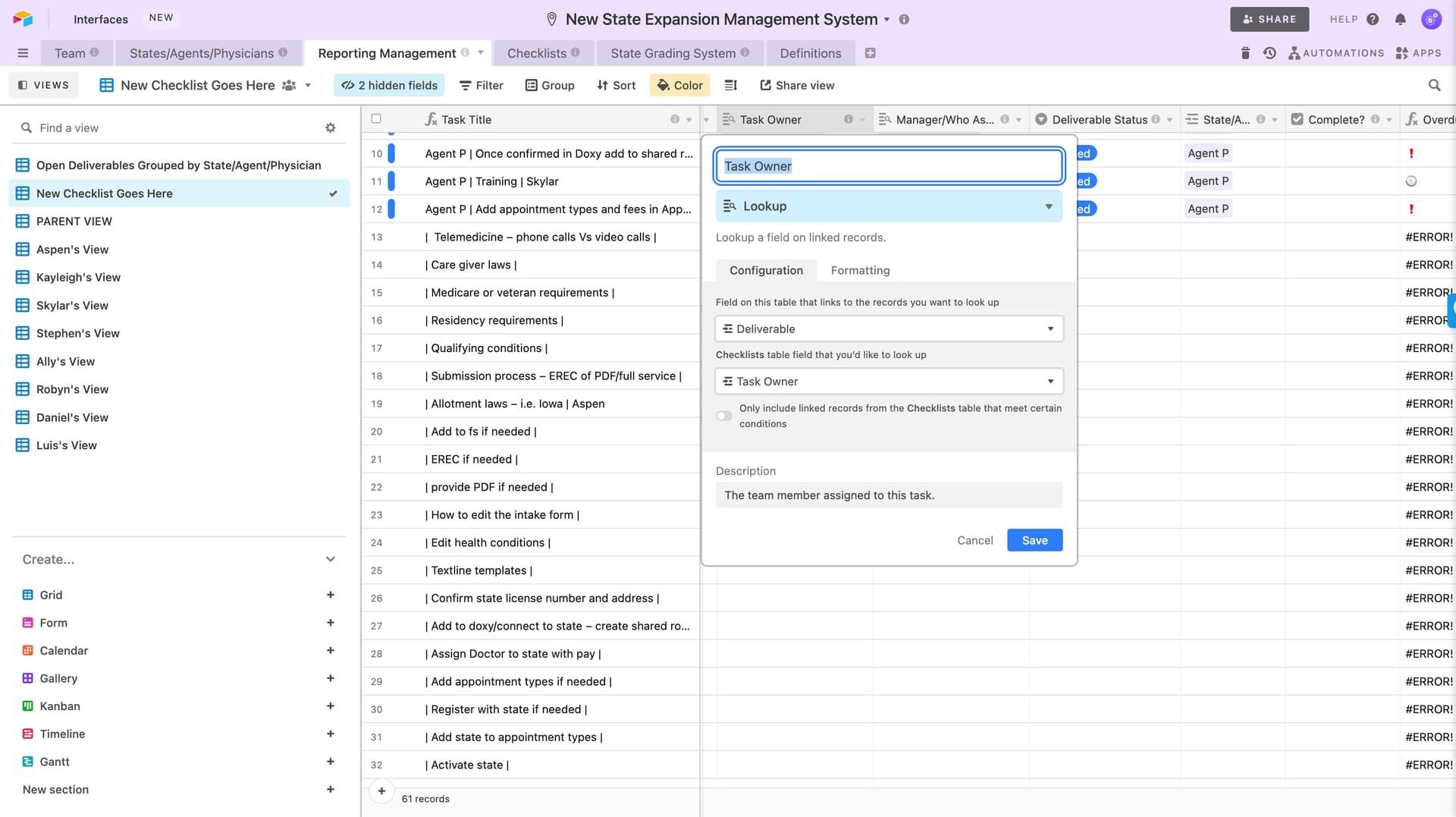The width and height of the screenshot is (1456, 817).
Task: Open search magnifier in view toolbar
Action: [x=1434, y=86]
